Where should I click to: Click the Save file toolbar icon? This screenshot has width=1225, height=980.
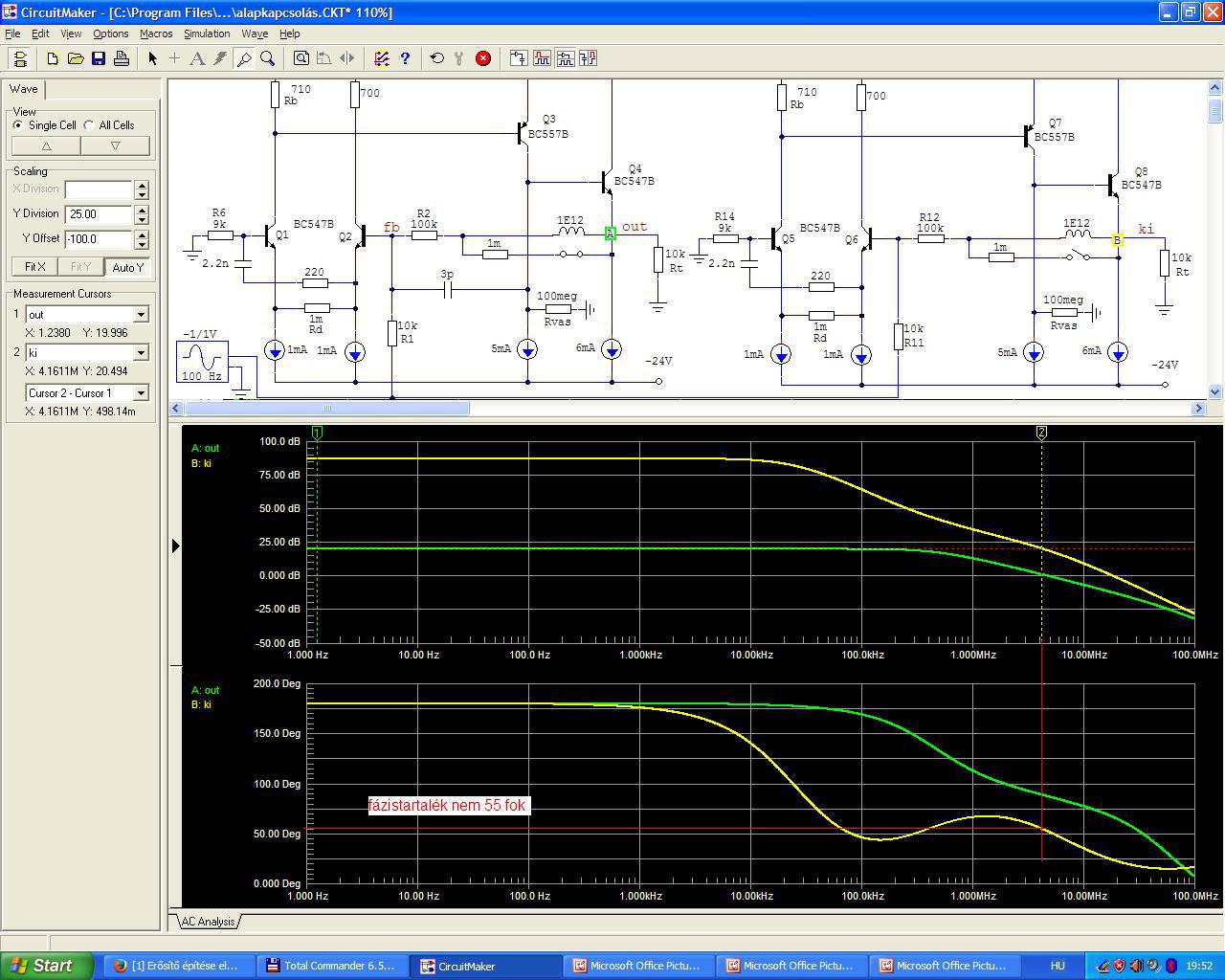coord(99,58)
